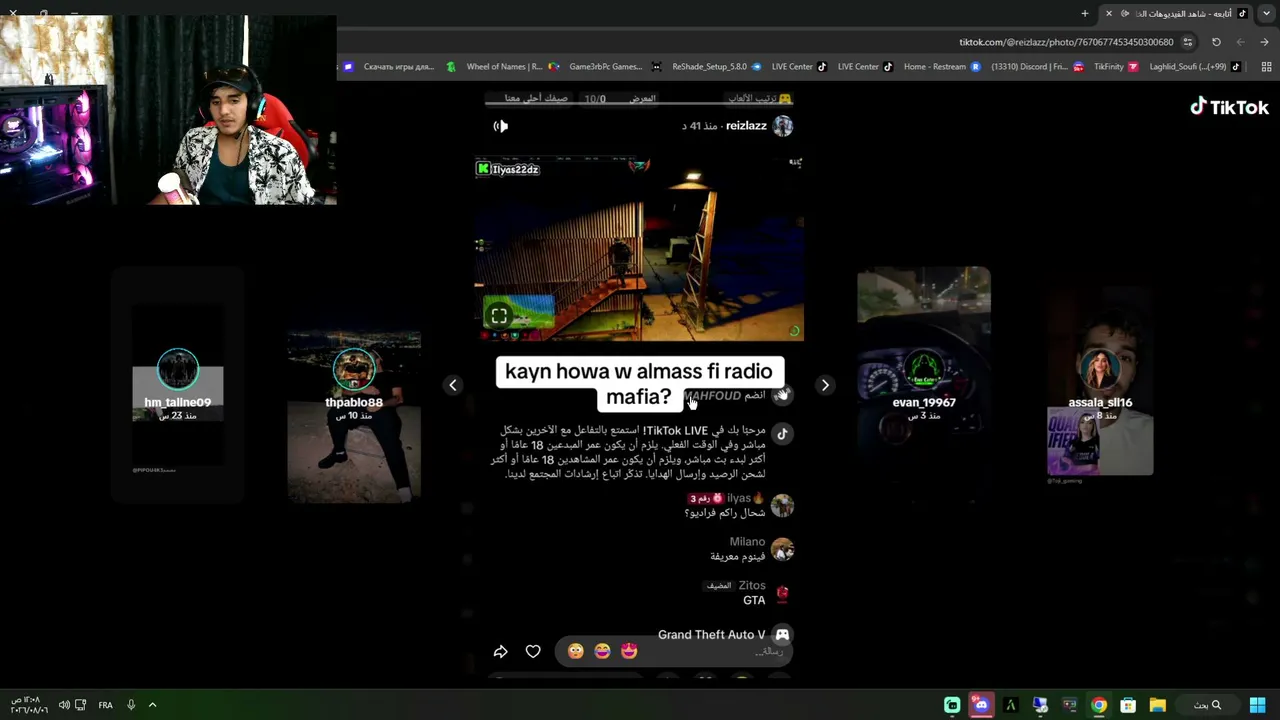This screenshot has width=1280, height=720.
Task: Select the evan_19967 live thumbnail
Action: click(924, 384)
